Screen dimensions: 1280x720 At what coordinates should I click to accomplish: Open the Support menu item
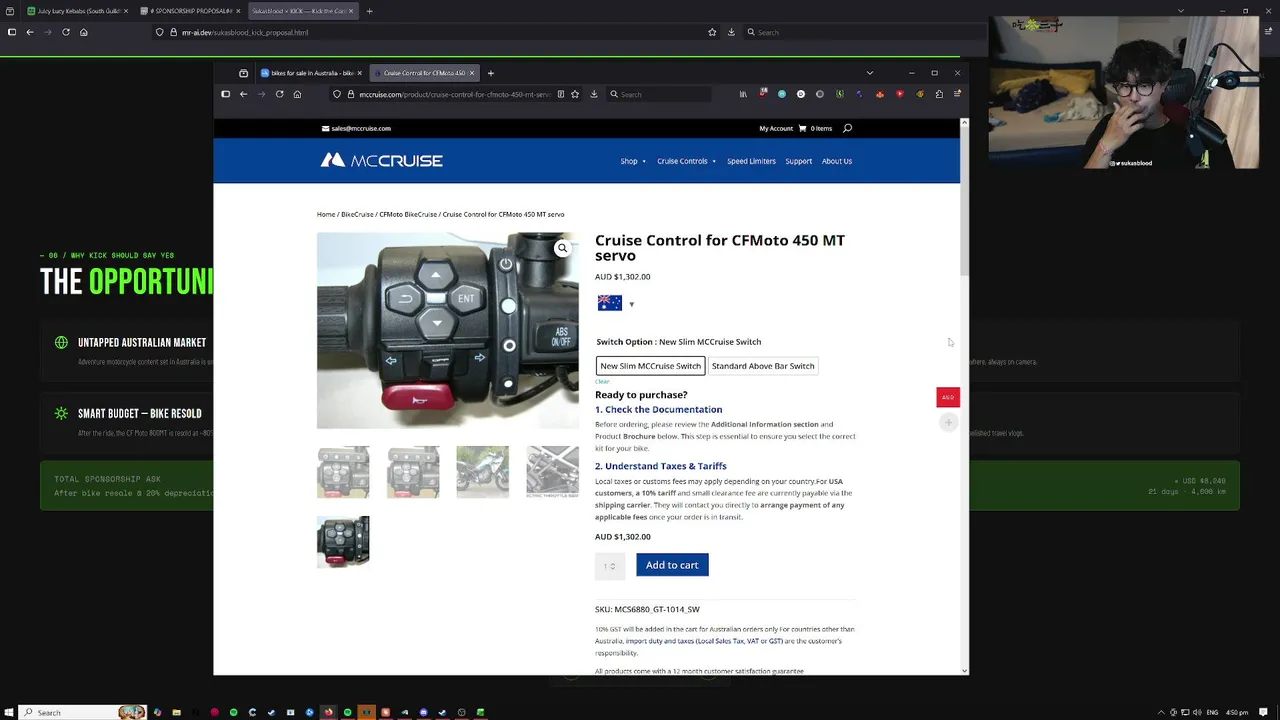pos(798,161)
